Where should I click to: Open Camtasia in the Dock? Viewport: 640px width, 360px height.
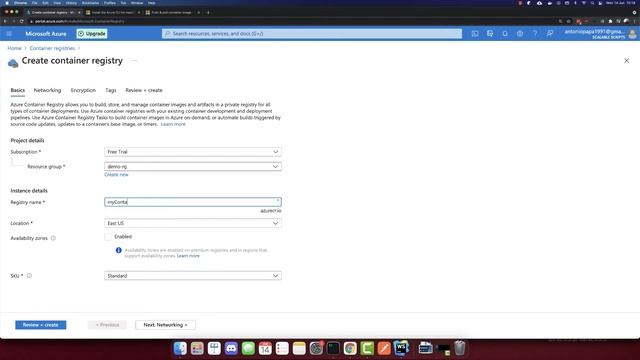367,348
